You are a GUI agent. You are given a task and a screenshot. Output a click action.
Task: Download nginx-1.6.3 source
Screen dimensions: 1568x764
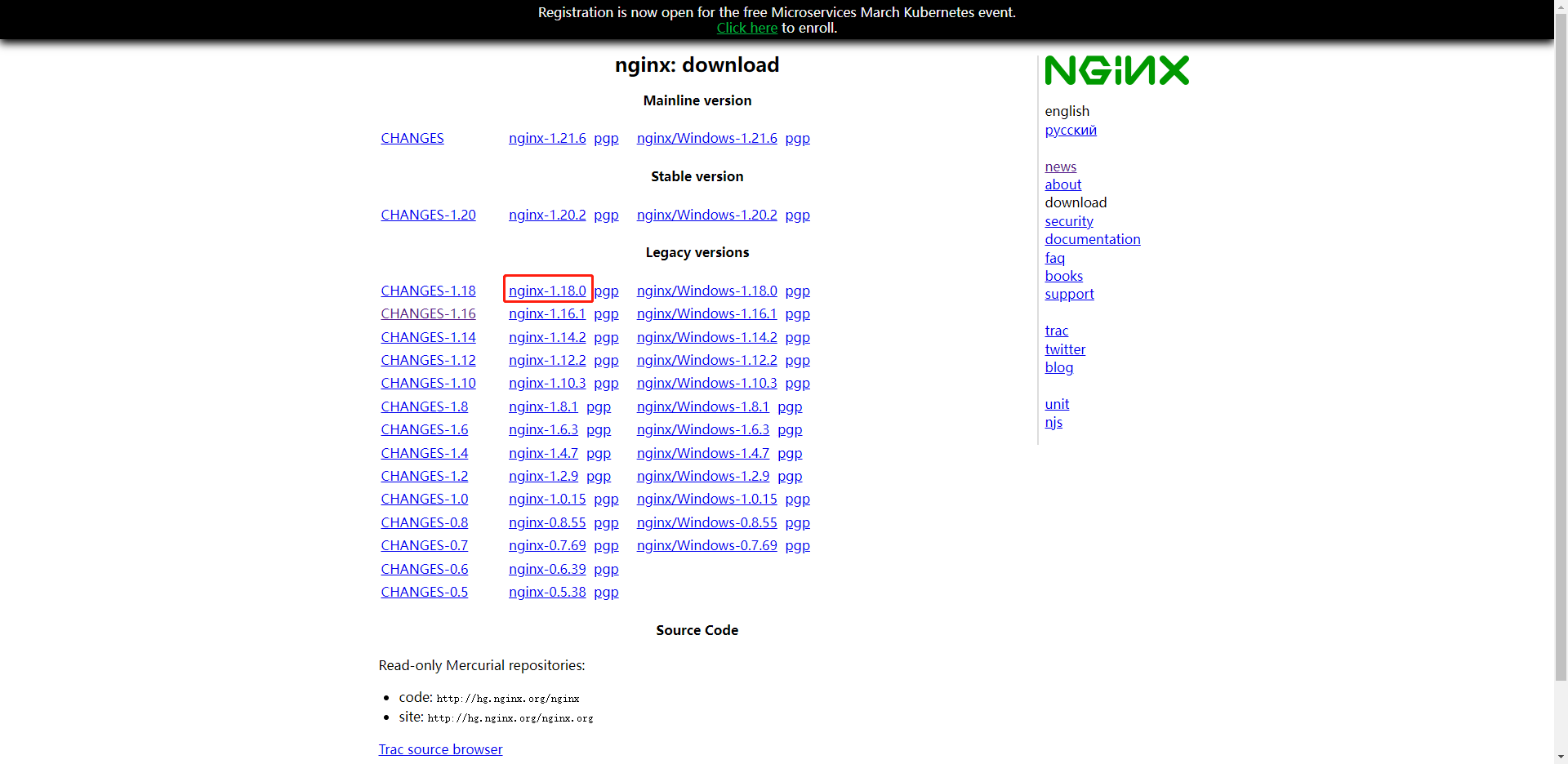click(x=543, y=429)
